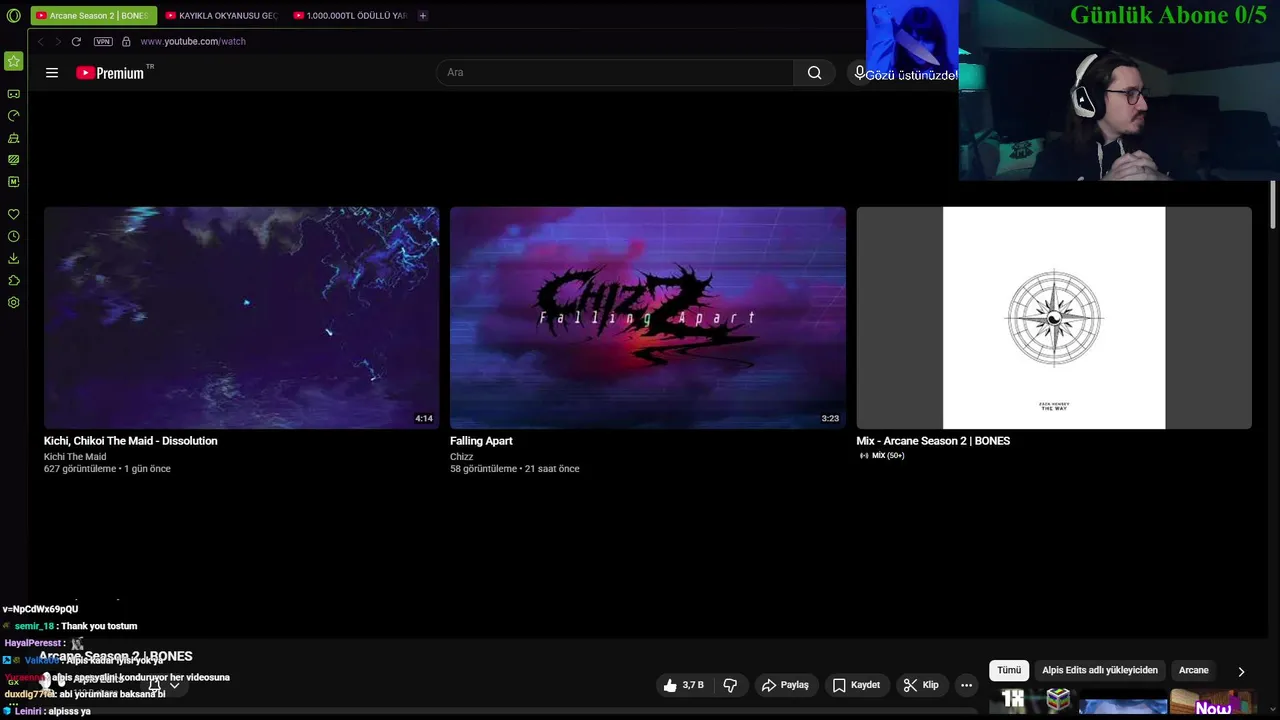This screenshot has width=1280, height=720.
Task: Go to YouTube Premium home logo
Action: [x=114, y=73]
